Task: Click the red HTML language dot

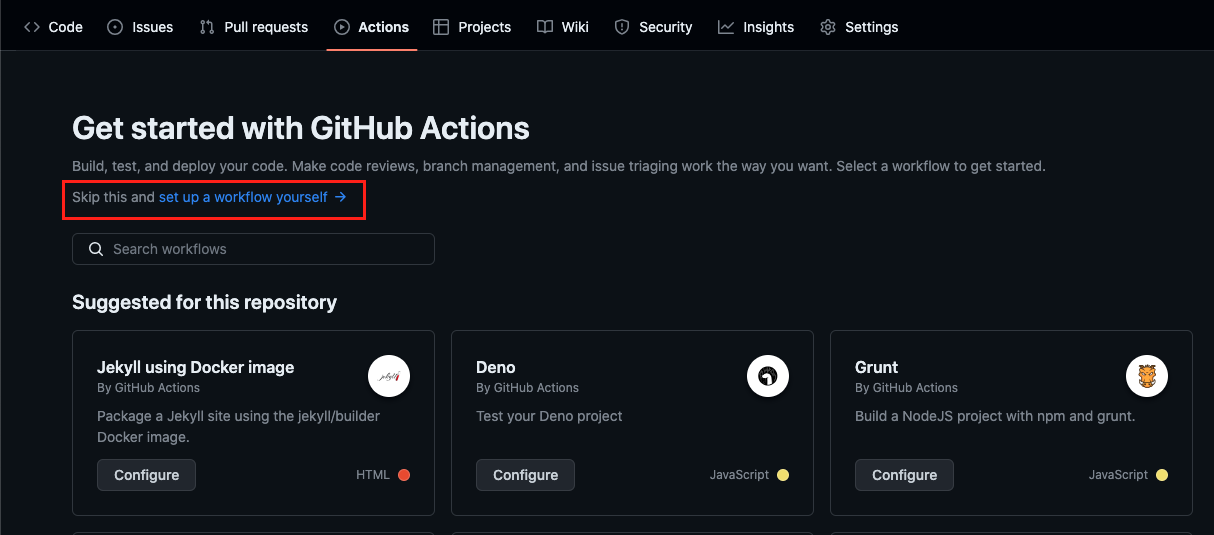Action: pos(404,475)
